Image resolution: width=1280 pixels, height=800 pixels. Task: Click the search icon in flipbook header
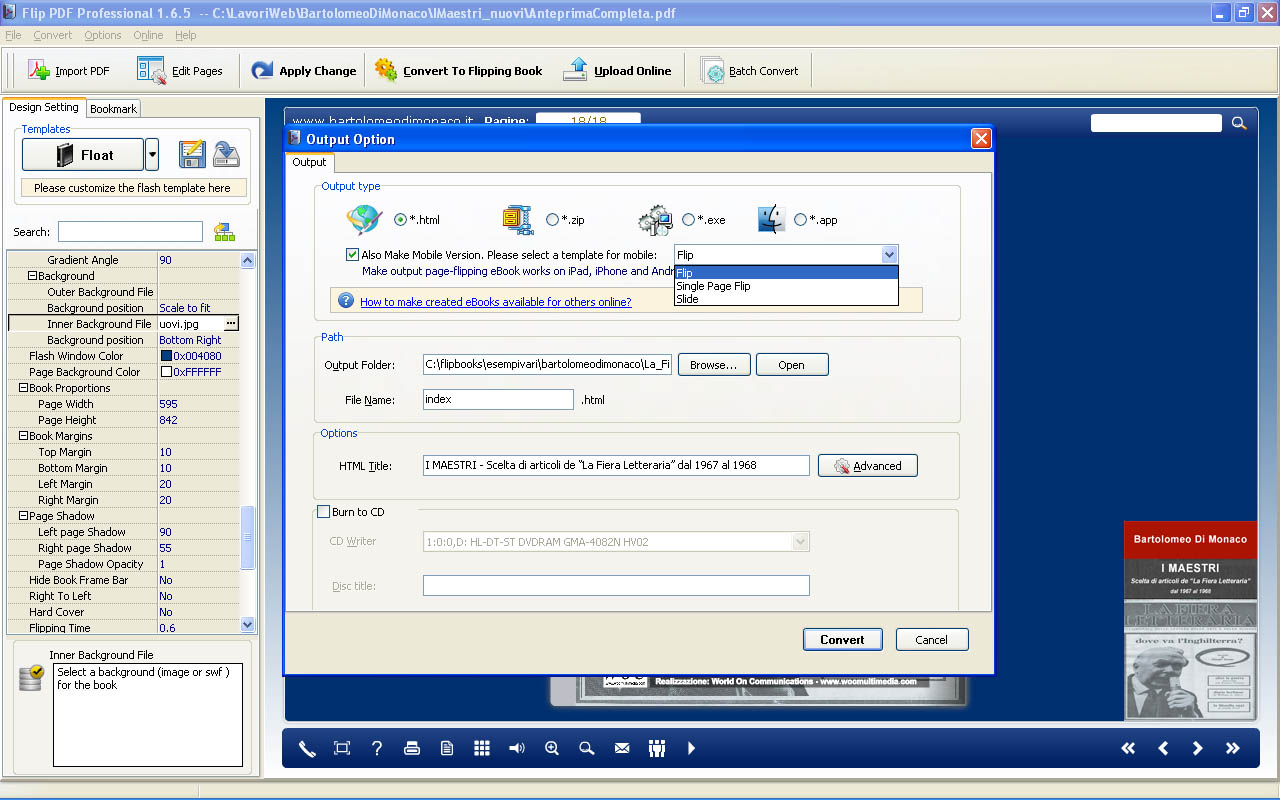[1239, 123]
